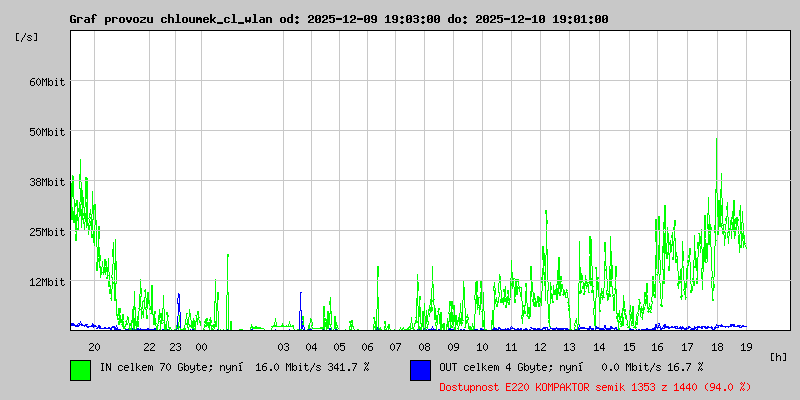
Task: Click the hour 18 label on time axis
Action: click(x=717, y=347)
